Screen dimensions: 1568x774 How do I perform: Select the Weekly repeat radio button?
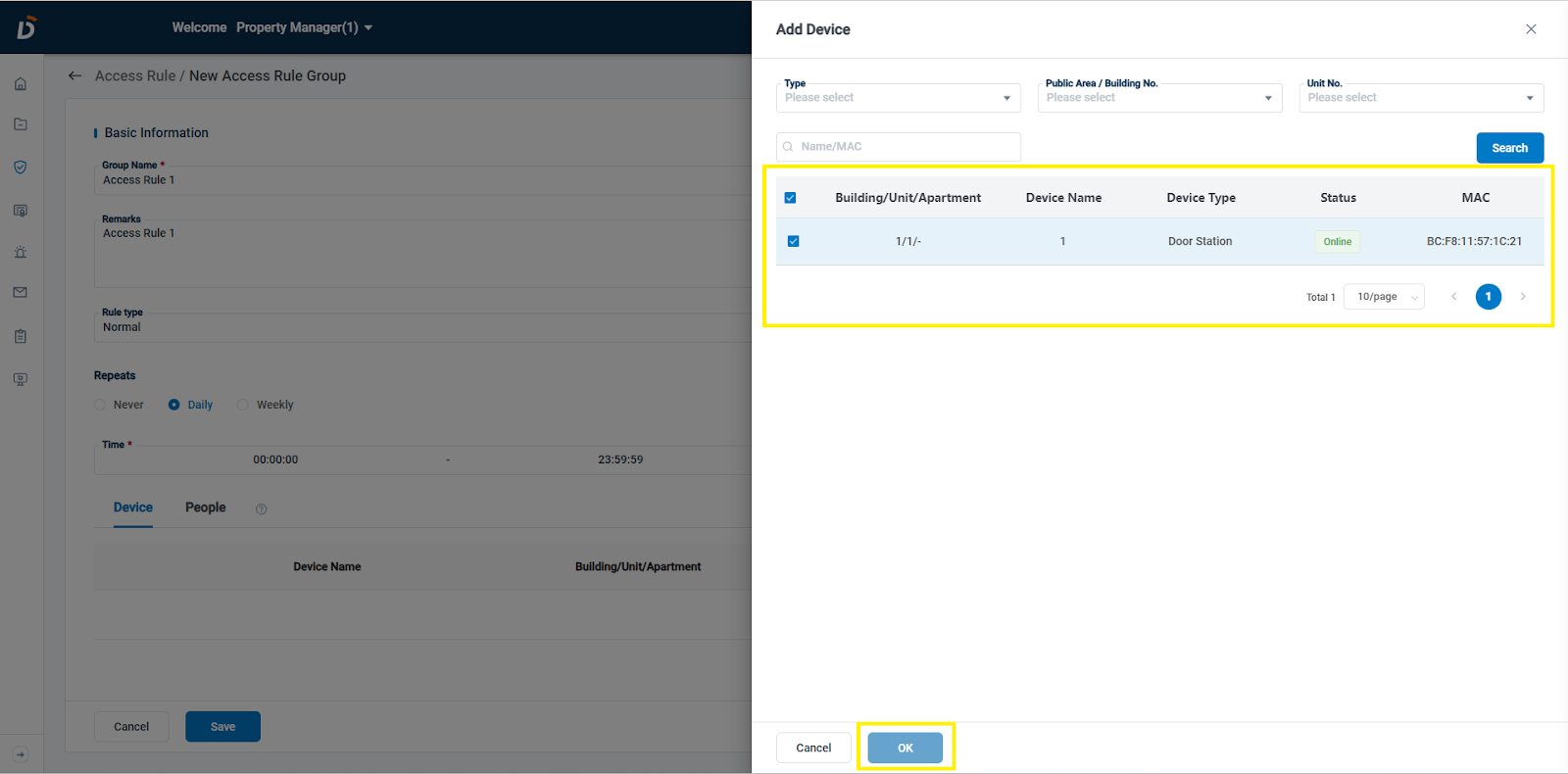tap(243, 405)
